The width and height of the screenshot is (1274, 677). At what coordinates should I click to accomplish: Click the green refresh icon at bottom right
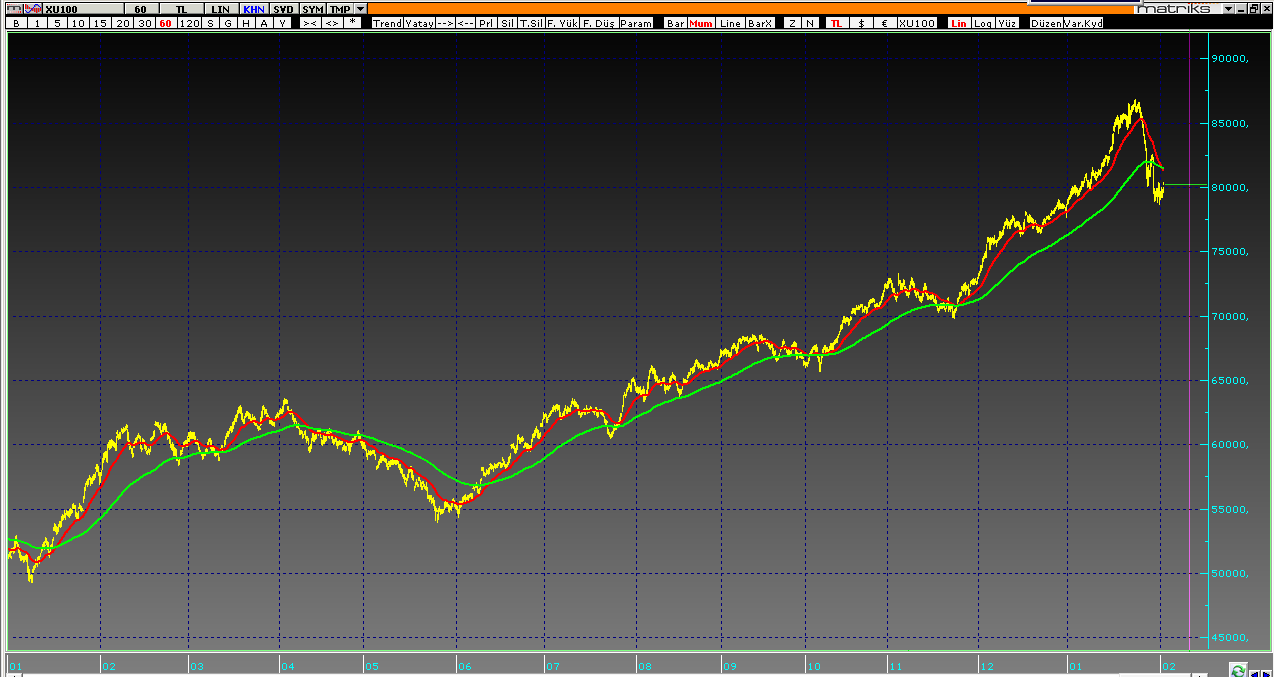coord(1238,670)
